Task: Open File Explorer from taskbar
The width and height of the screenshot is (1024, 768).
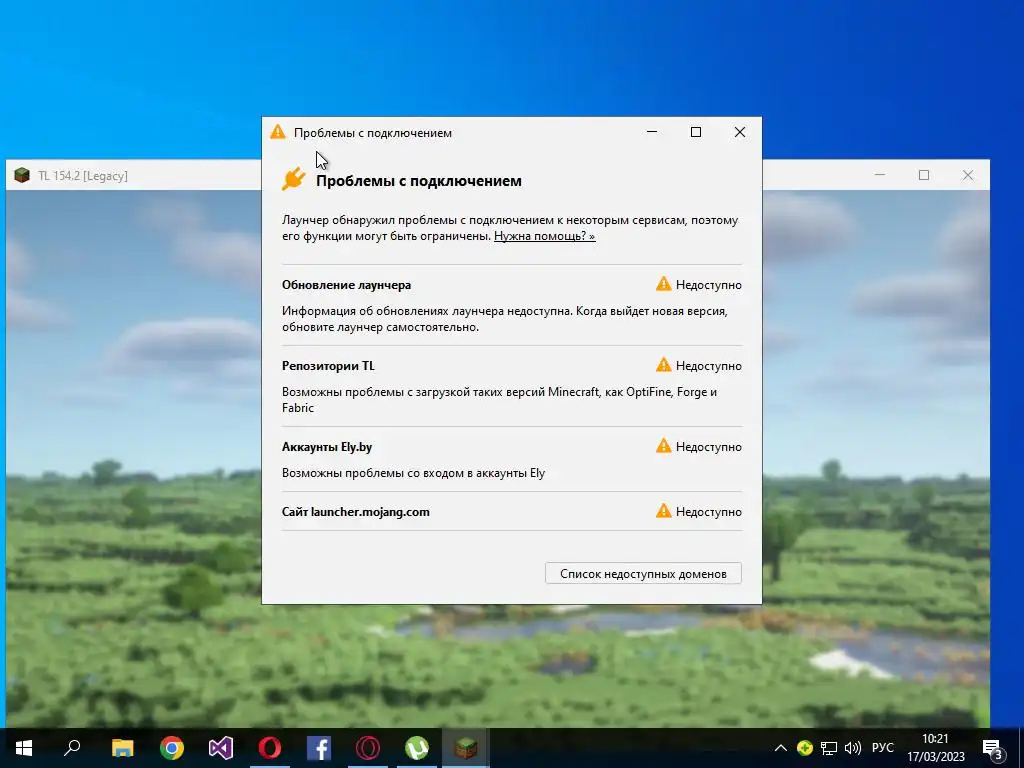Action: [123, 748]
